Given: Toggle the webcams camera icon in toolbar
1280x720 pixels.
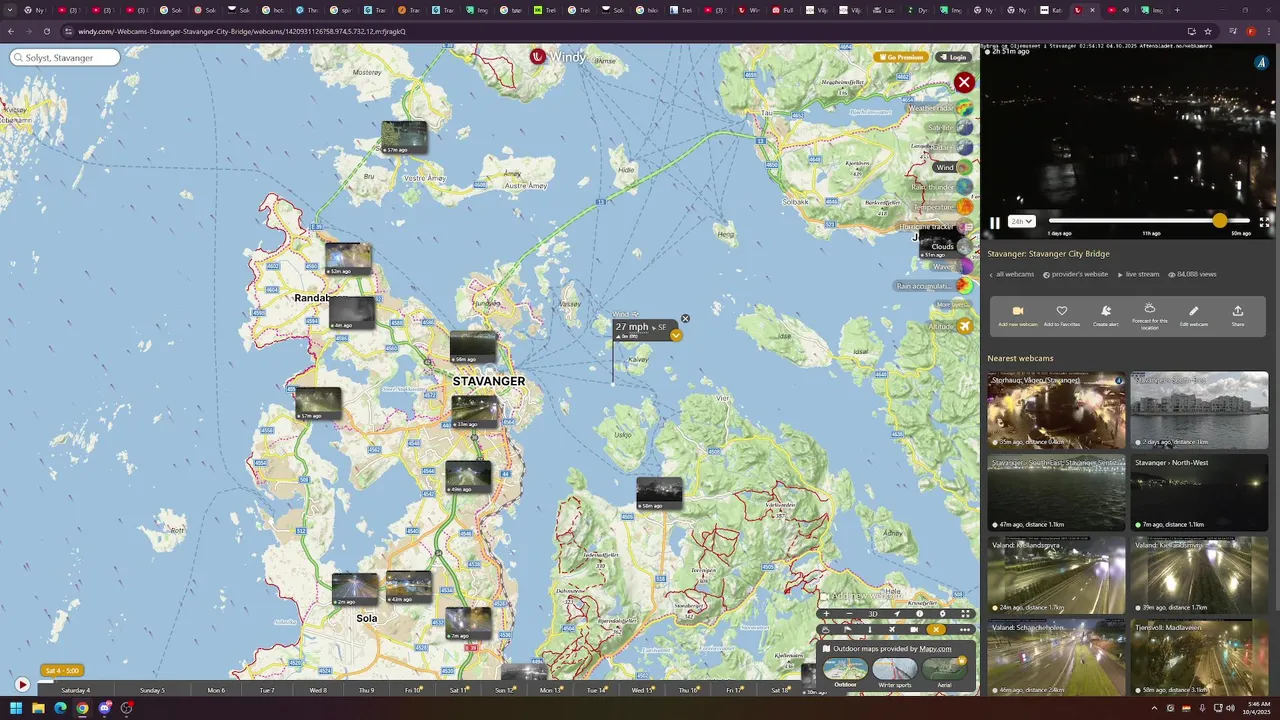Looking at the screenshot, I should point(914,630).
